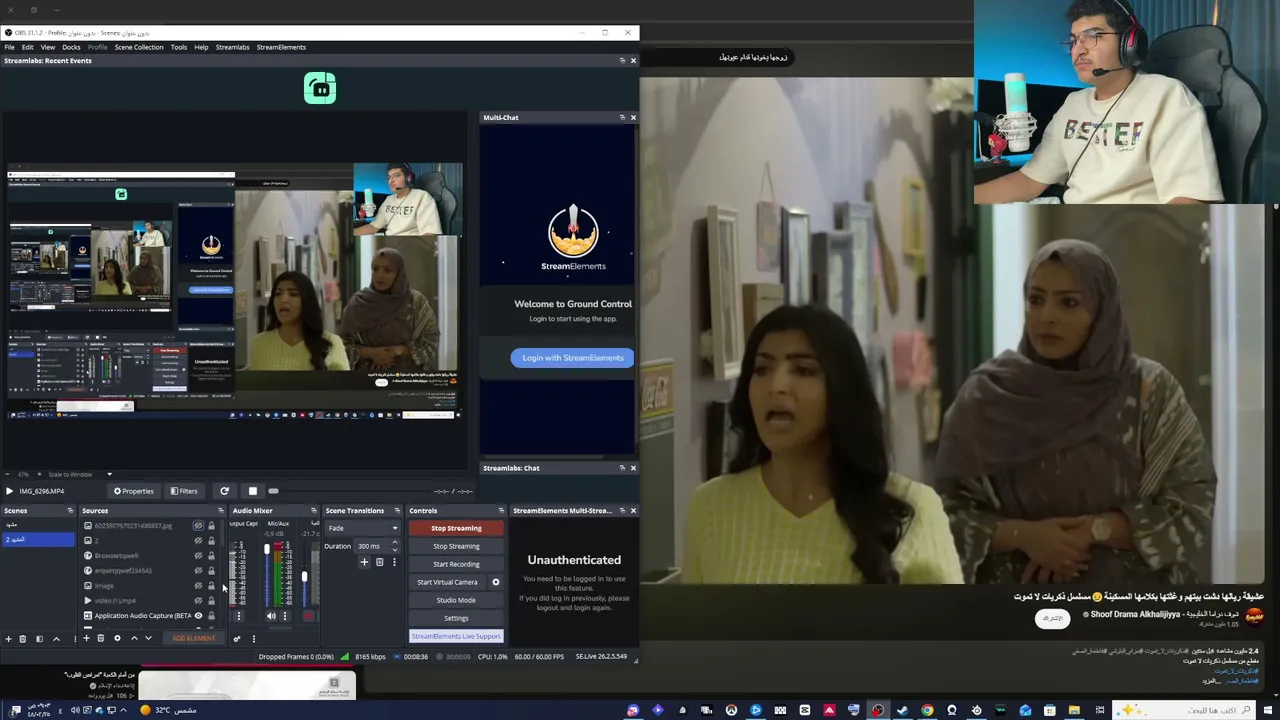Image resolution: width=1280 pixels, height=720 pixels.
Task: Remove selected source with trash icon
Action: [100, 638]
